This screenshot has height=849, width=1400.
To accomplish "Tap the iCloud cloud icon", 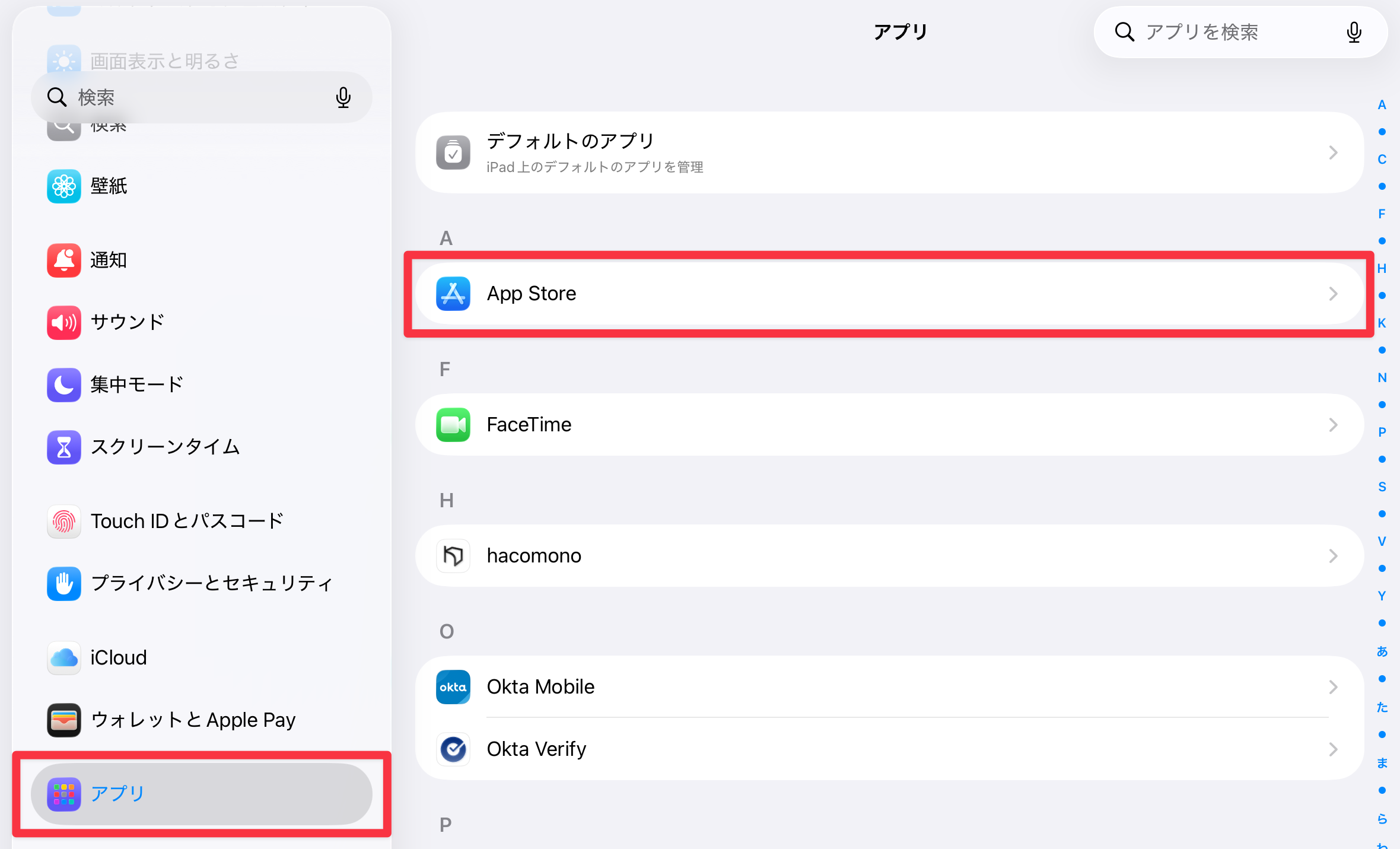I will click(x=64, y=658).
